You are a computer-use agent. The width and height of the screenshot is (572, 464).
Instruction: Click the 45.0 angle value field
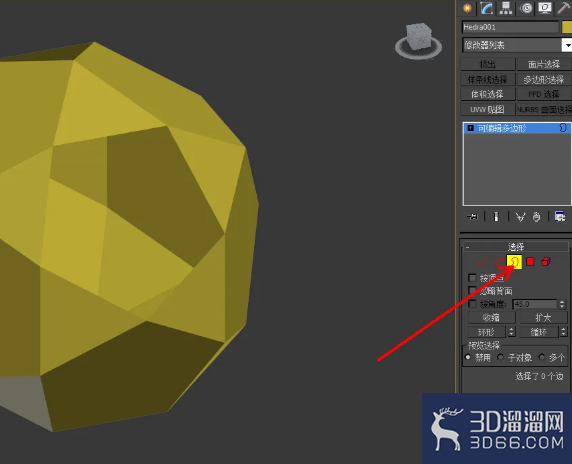point(535,304)
